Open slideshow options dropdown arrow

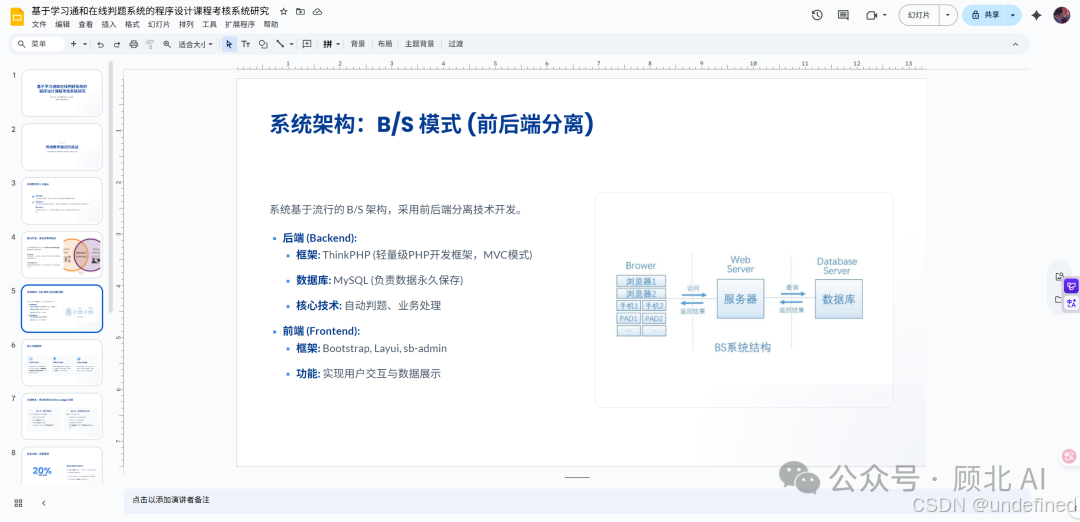click(x=948, y=15)
